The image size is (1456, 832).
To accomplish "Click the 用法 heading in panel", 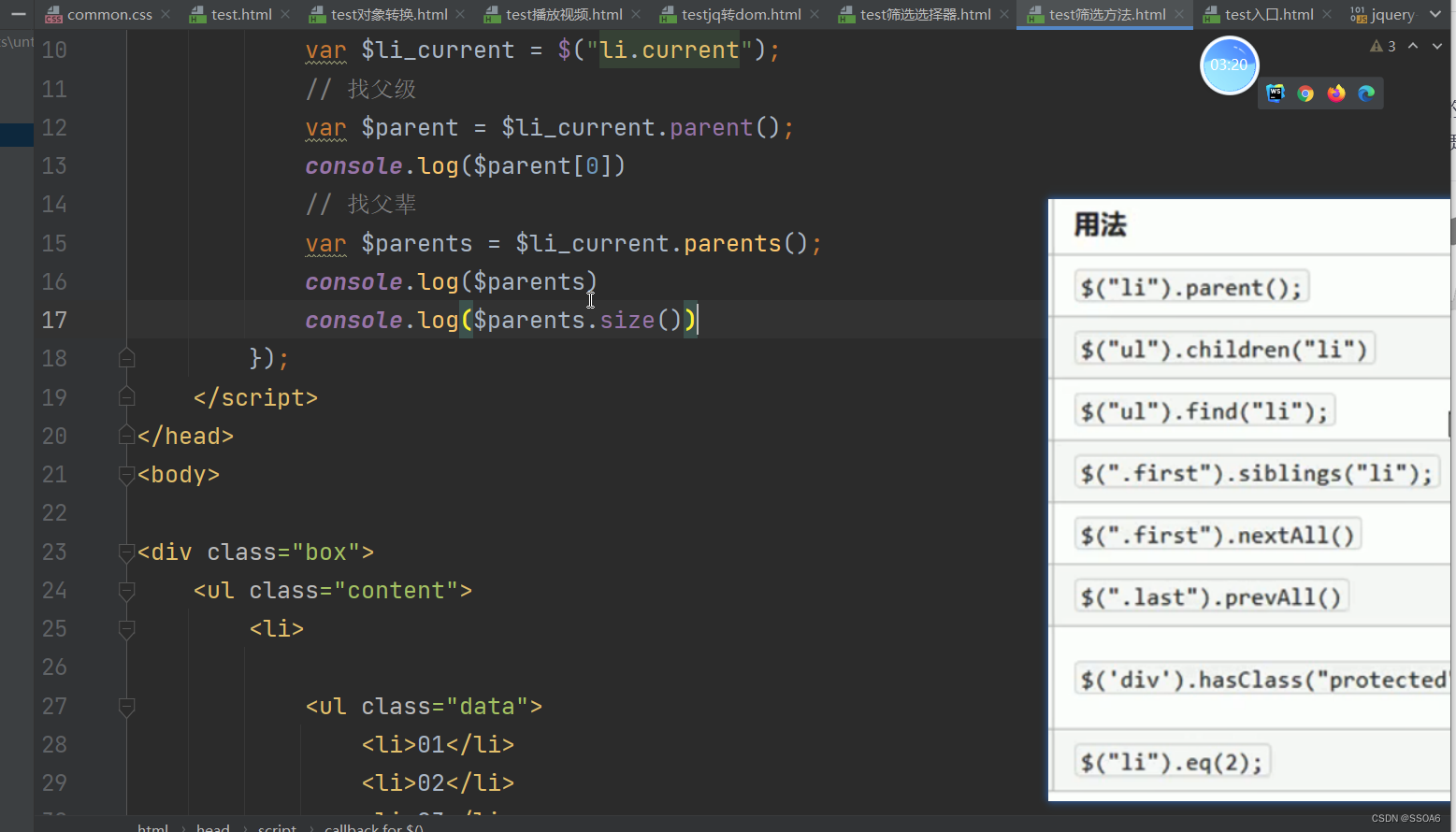I will [x=1100, y=224].
